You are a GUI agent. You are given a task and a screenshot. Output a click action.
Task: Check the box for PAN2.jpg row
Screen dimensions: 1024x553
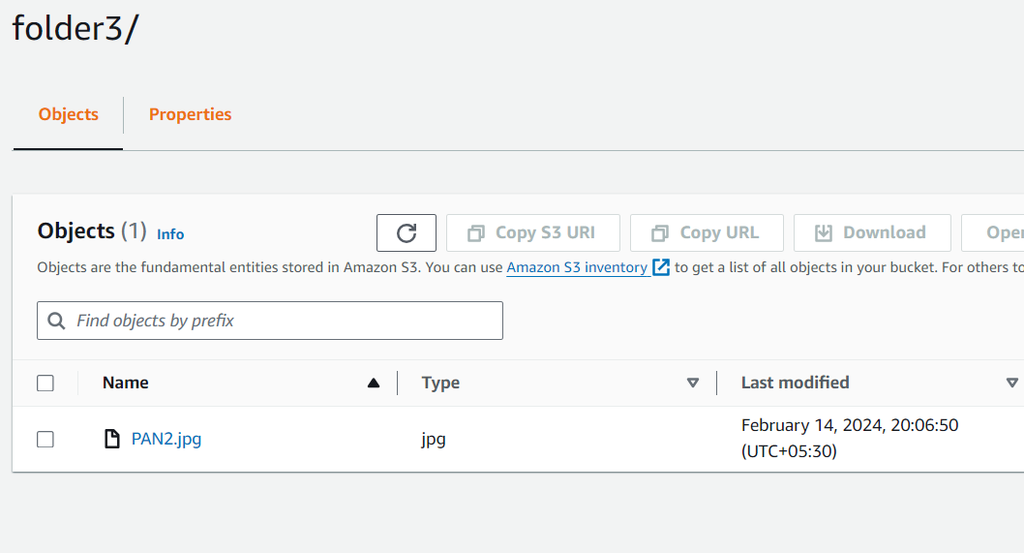coord(45,439)
